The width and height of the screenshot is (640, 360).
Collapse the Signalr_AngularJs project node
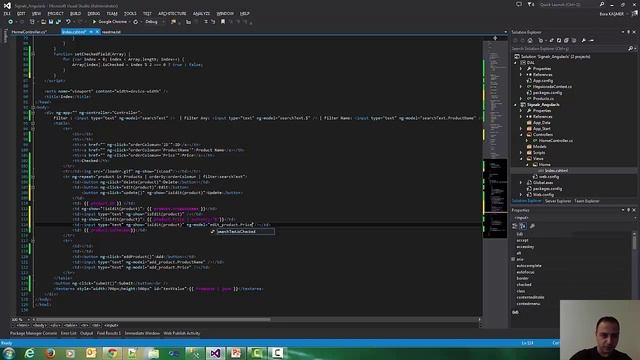point(515,105)
